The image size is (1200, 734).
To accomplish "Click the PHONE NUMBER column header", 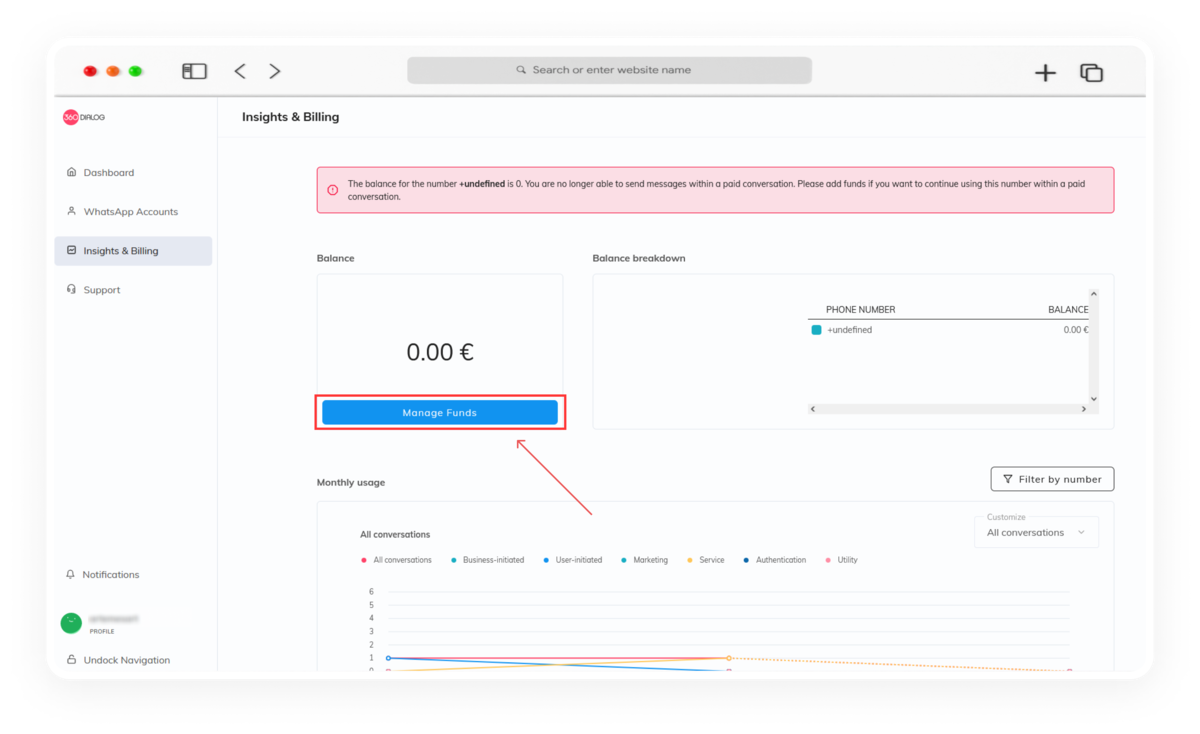I will click(860, 310).
